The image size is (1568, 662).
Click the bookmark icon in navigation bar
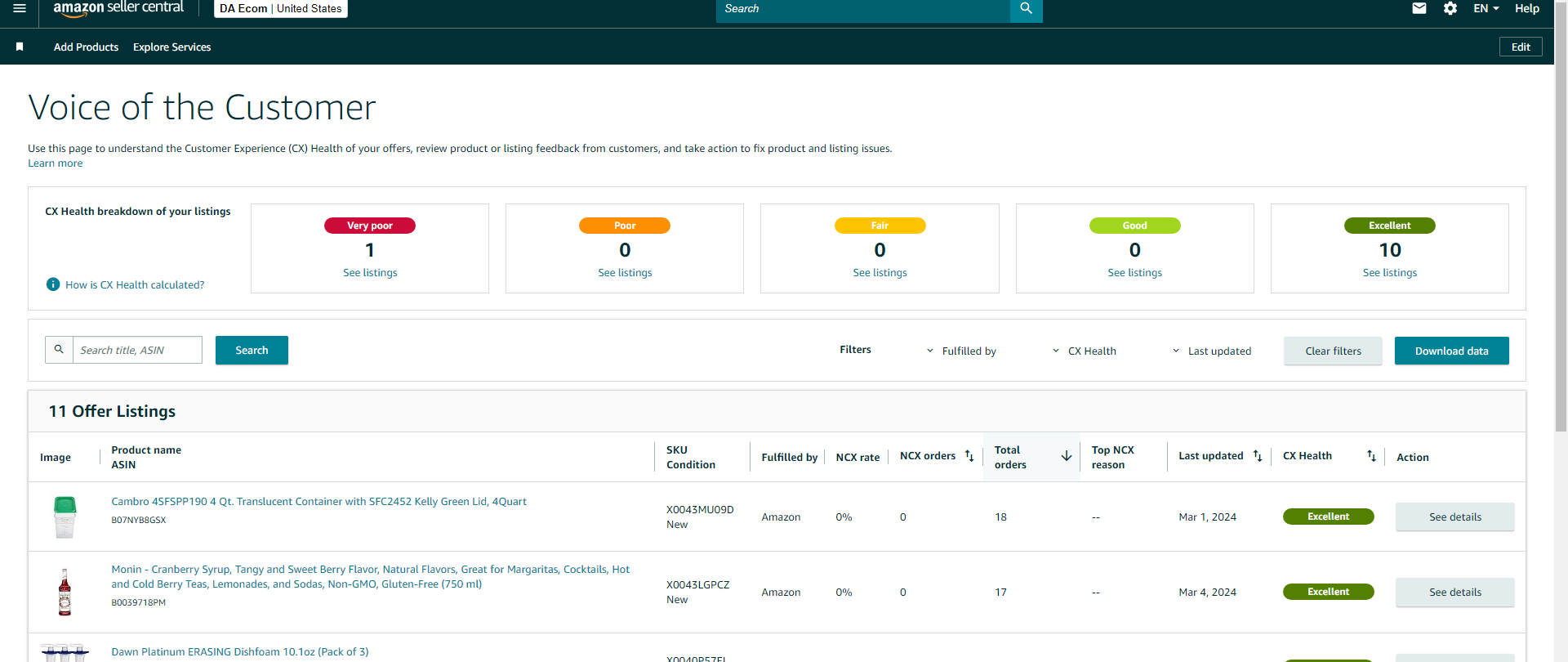20,47
